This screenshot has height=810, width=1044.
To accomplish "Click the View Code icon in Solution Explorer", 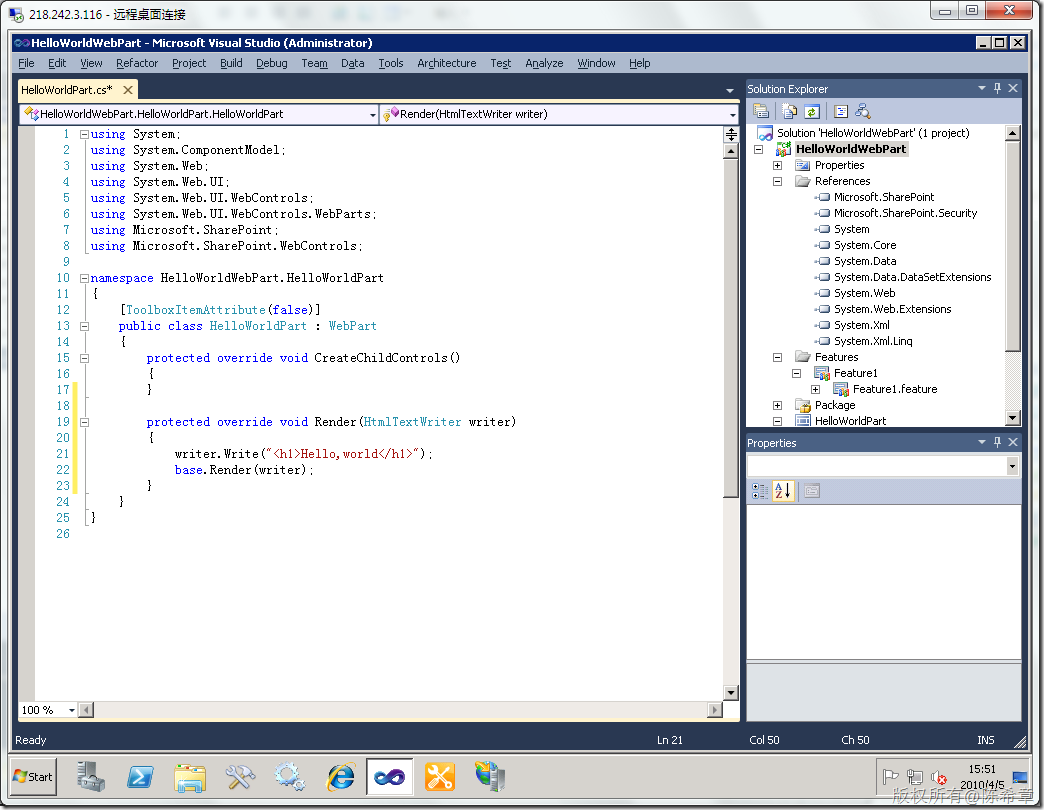I will tap(841, 111).
